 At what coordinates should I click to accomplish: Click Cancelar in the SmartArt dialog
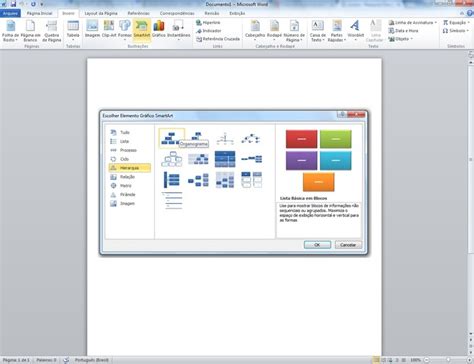(348, 245)
